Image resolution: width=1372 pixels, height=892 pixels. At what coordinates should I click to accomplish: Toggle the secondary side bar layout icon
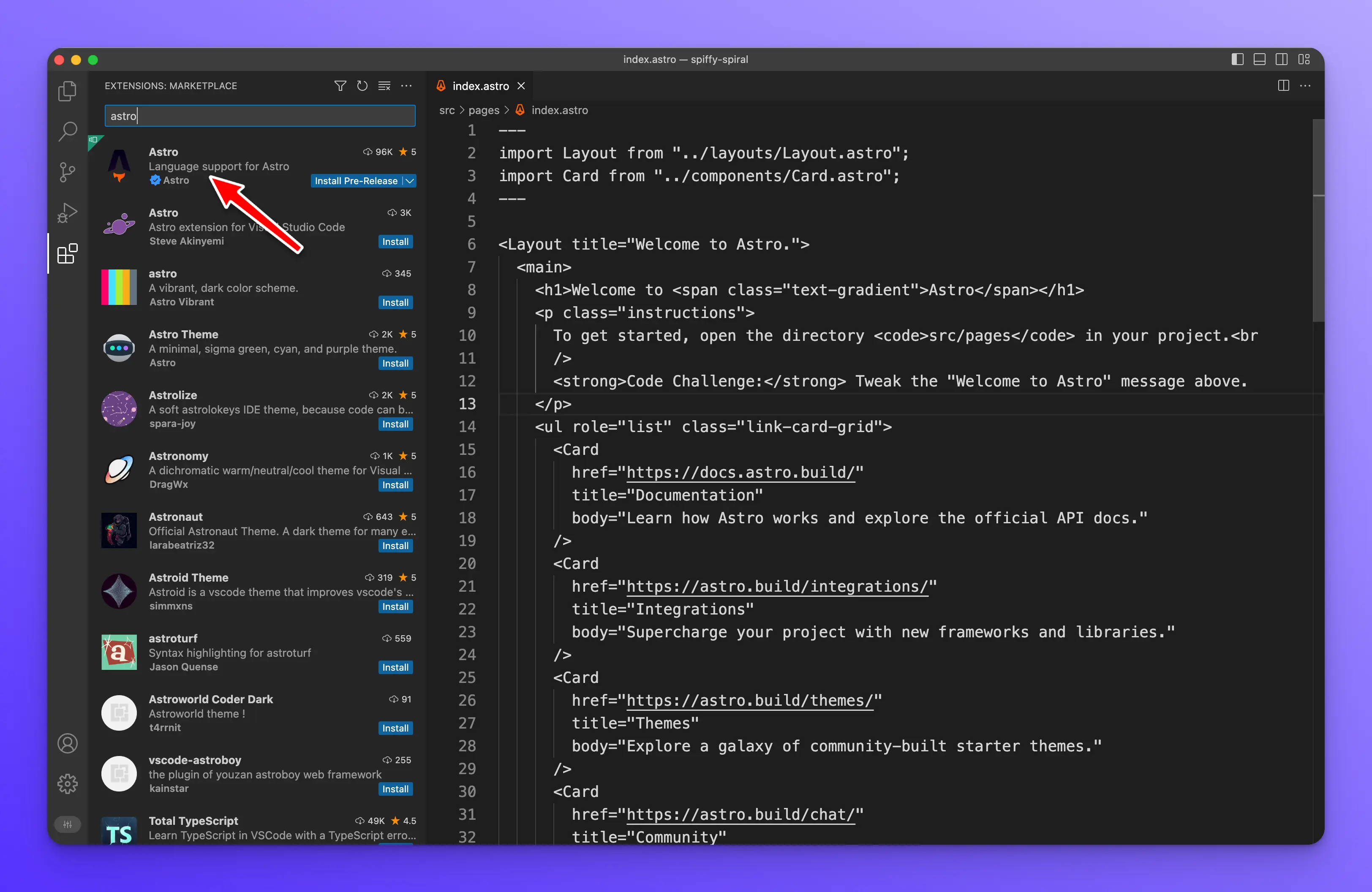(1282, 60)
